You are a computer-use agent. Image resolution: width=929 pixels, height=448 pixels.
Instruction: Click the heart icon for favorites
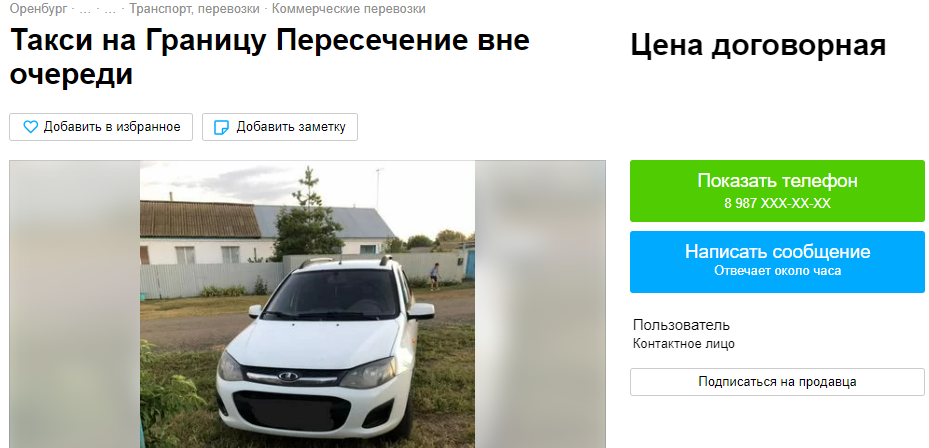pos(30,127)
